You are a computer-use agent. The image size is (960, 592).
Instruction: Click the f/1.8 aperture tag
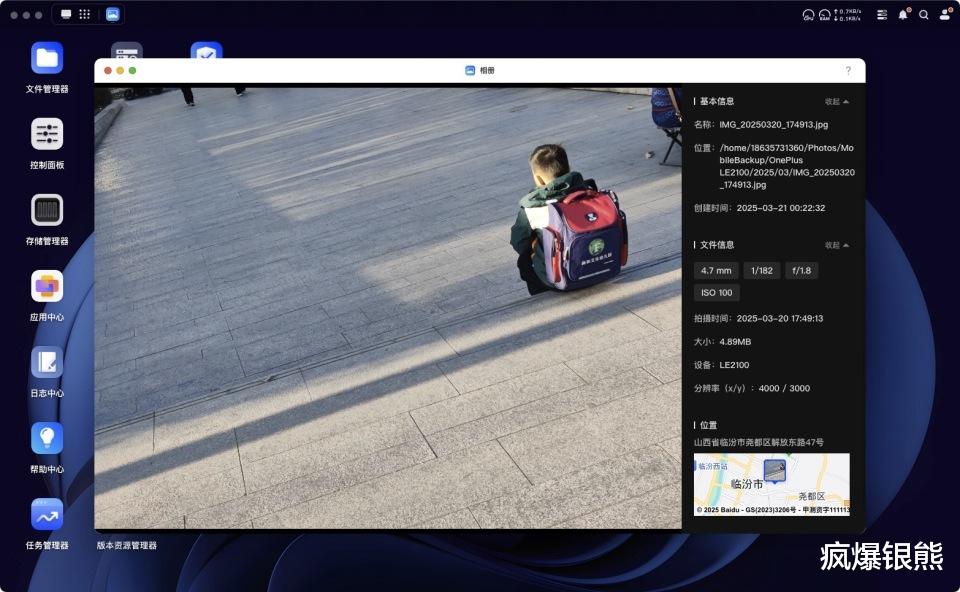tap(801, 271)
